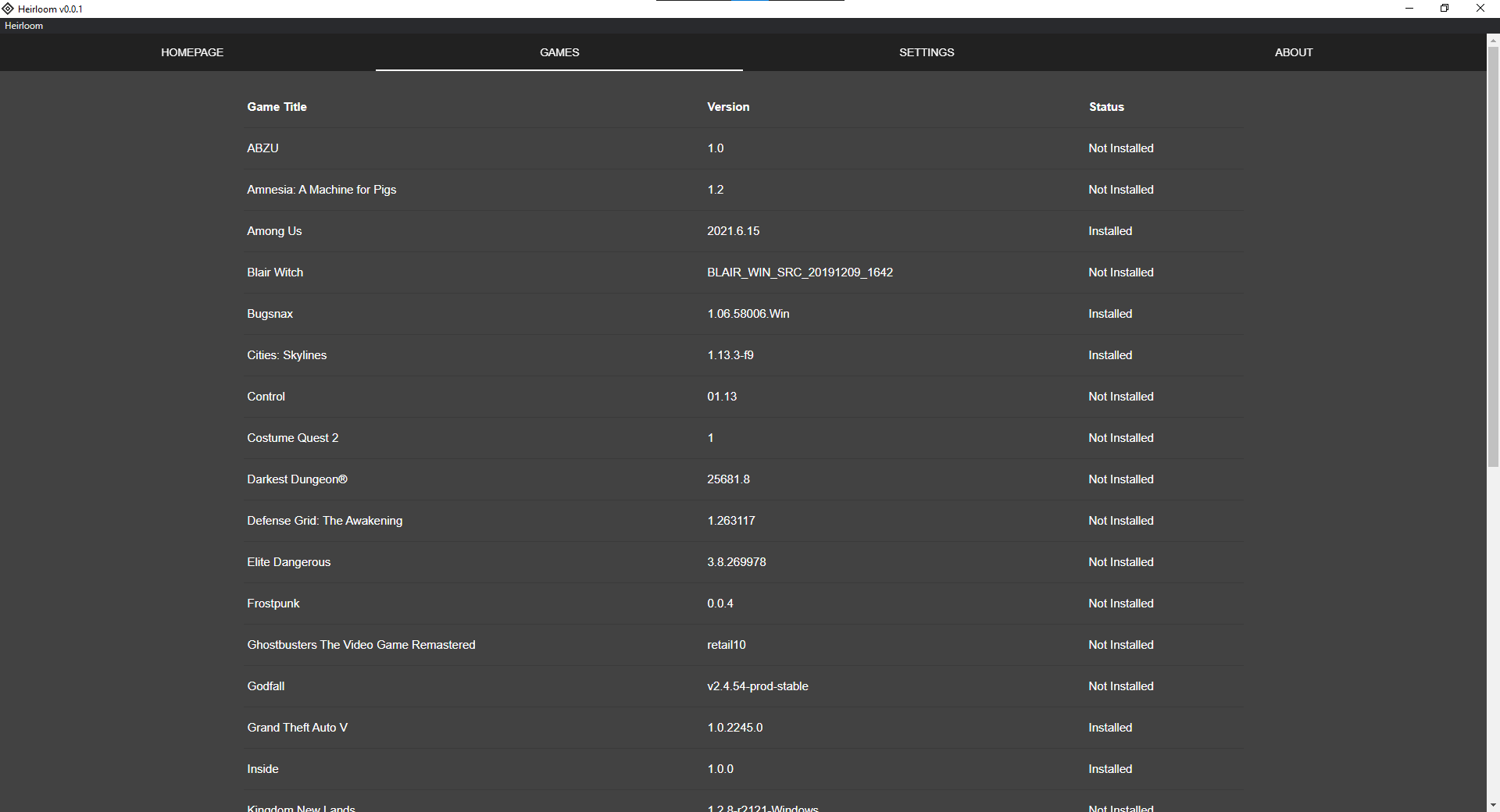Open the ABOUT tab
Viewport: 1500px width, 812px height.
1294,52
